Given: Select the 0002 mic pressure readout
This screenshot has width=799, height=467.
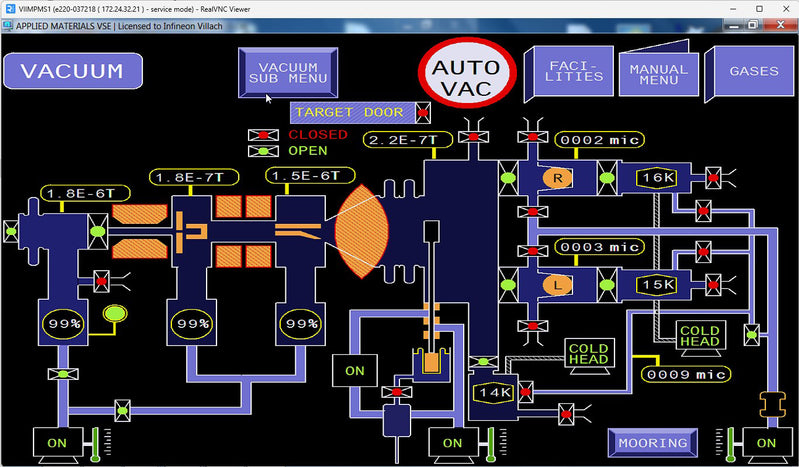Looking at the screenshot, I should coord(599,140).
